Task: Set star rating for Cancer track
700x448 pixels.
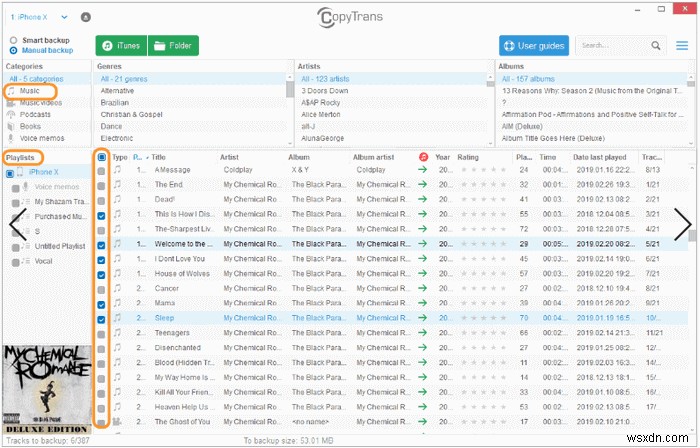Action: (x=483, y=288)
